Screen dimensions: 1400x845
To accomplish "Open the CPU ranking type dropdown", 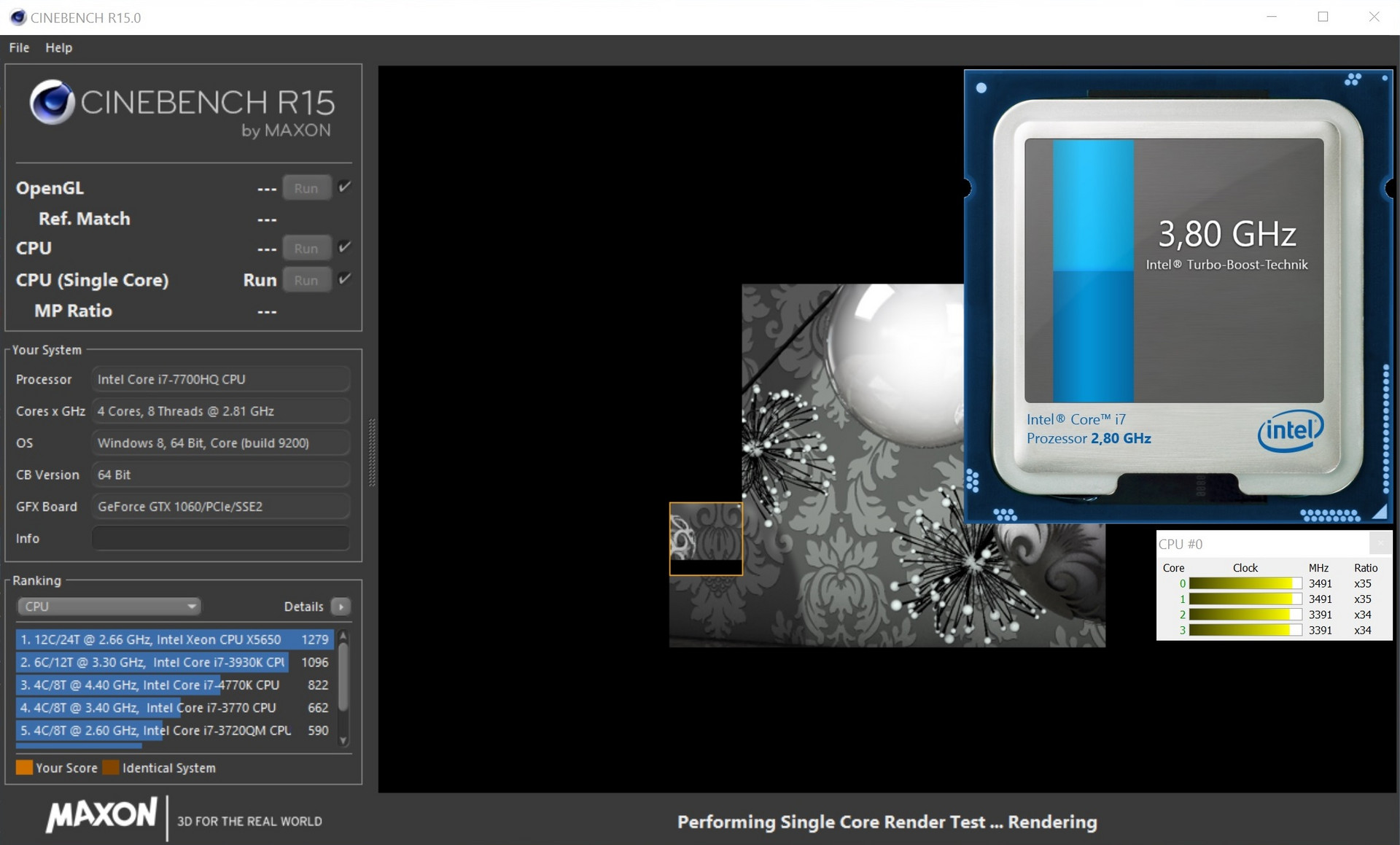I will [x=109, y=607].
